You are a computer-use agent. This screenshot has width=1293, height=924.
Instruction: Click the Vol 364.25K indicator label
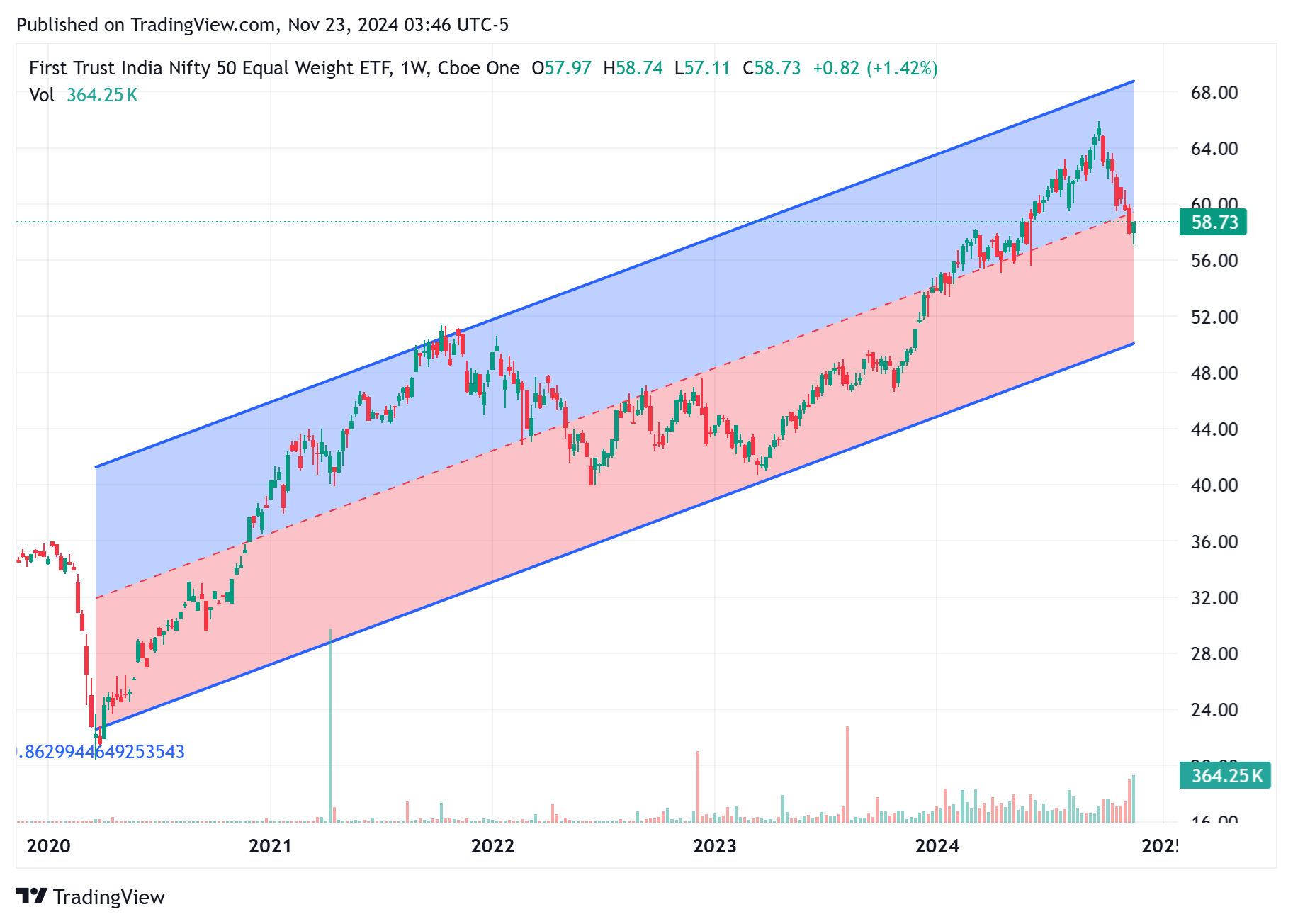pos(84,95)
